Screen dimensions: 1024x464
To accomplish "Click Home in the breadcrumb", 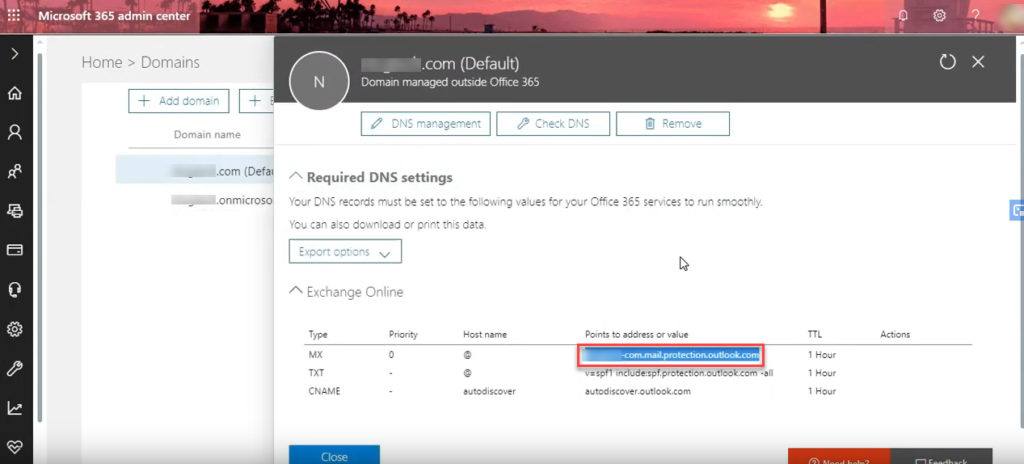I will 102,63.
